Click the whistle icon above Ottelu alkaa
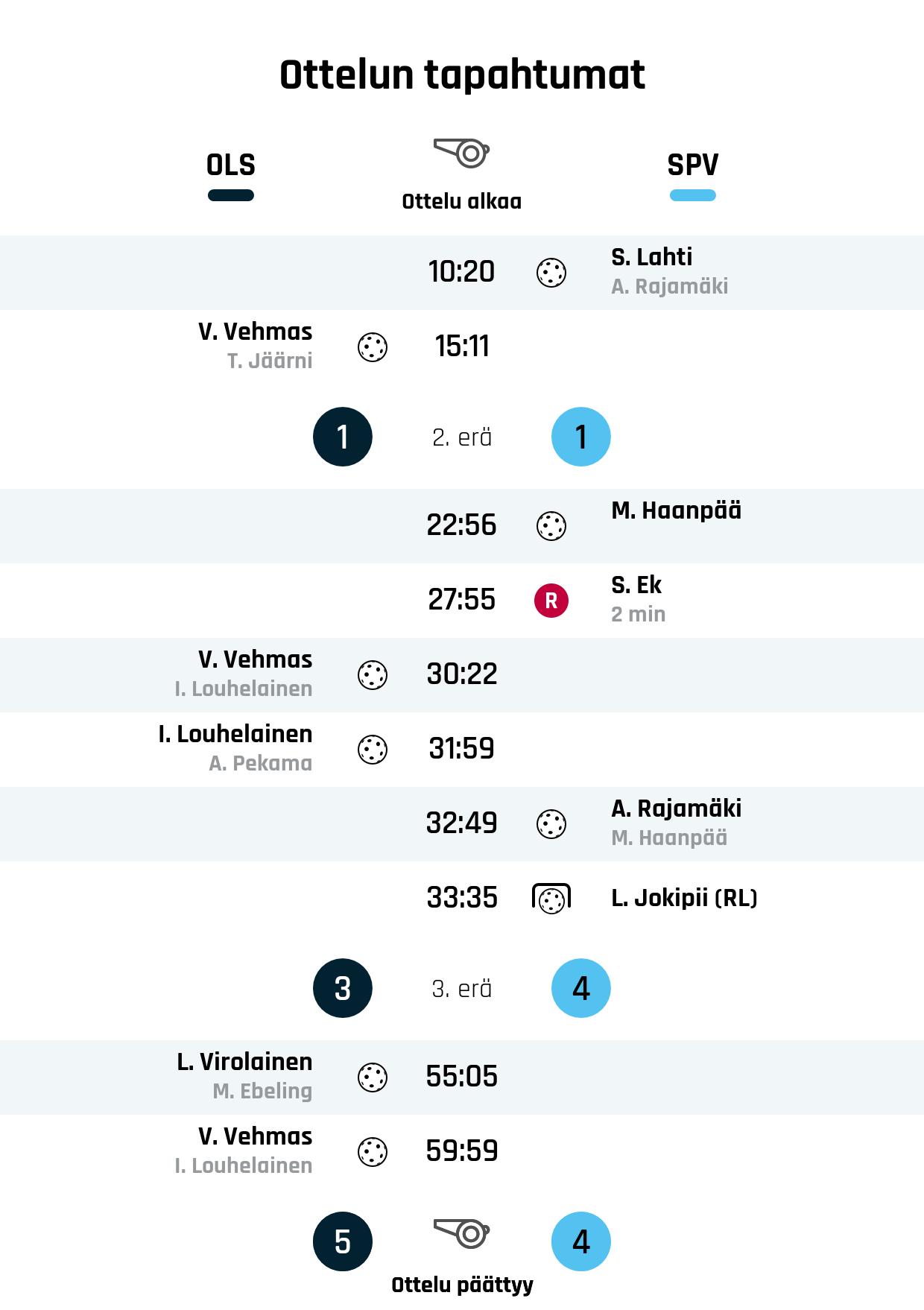The width and height of the screenshot is (924, 1310). 461,153
